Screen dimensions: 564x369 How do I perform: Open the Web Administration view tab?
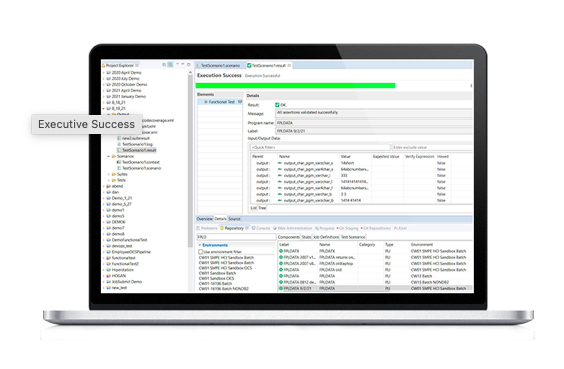[292, 228]
